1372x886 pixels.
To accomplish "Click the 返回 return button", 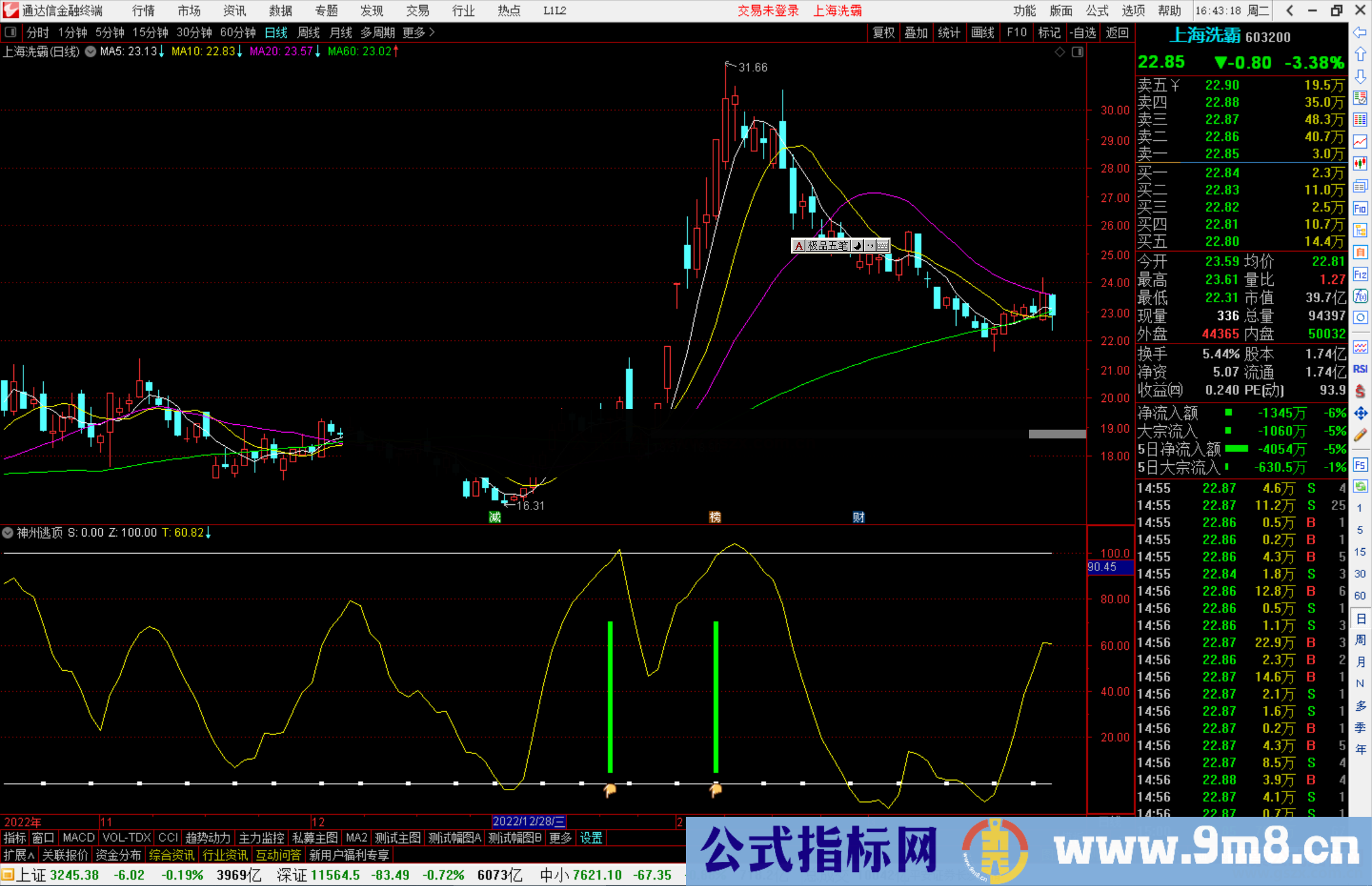I will [1117, 32].
